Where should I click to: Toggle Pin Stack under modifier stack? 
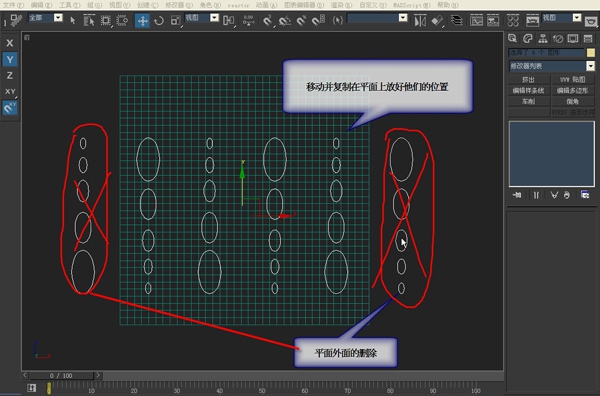click(x=517, y=195)
